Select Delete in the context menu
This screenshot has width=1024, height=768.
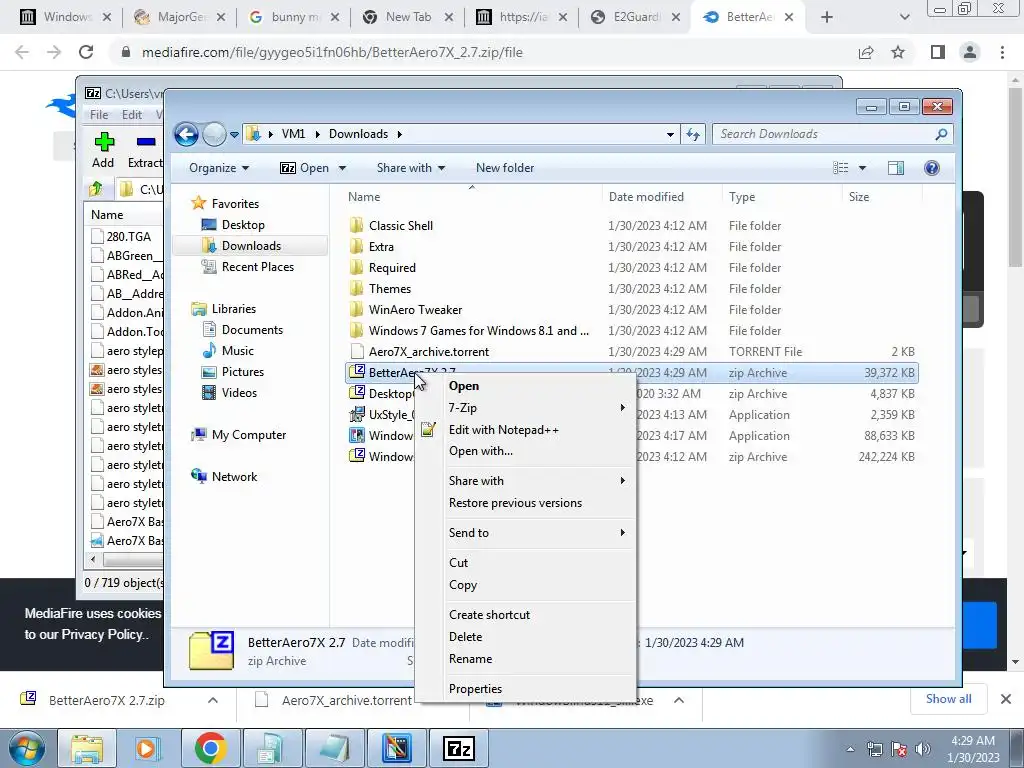tap(526, 637)
